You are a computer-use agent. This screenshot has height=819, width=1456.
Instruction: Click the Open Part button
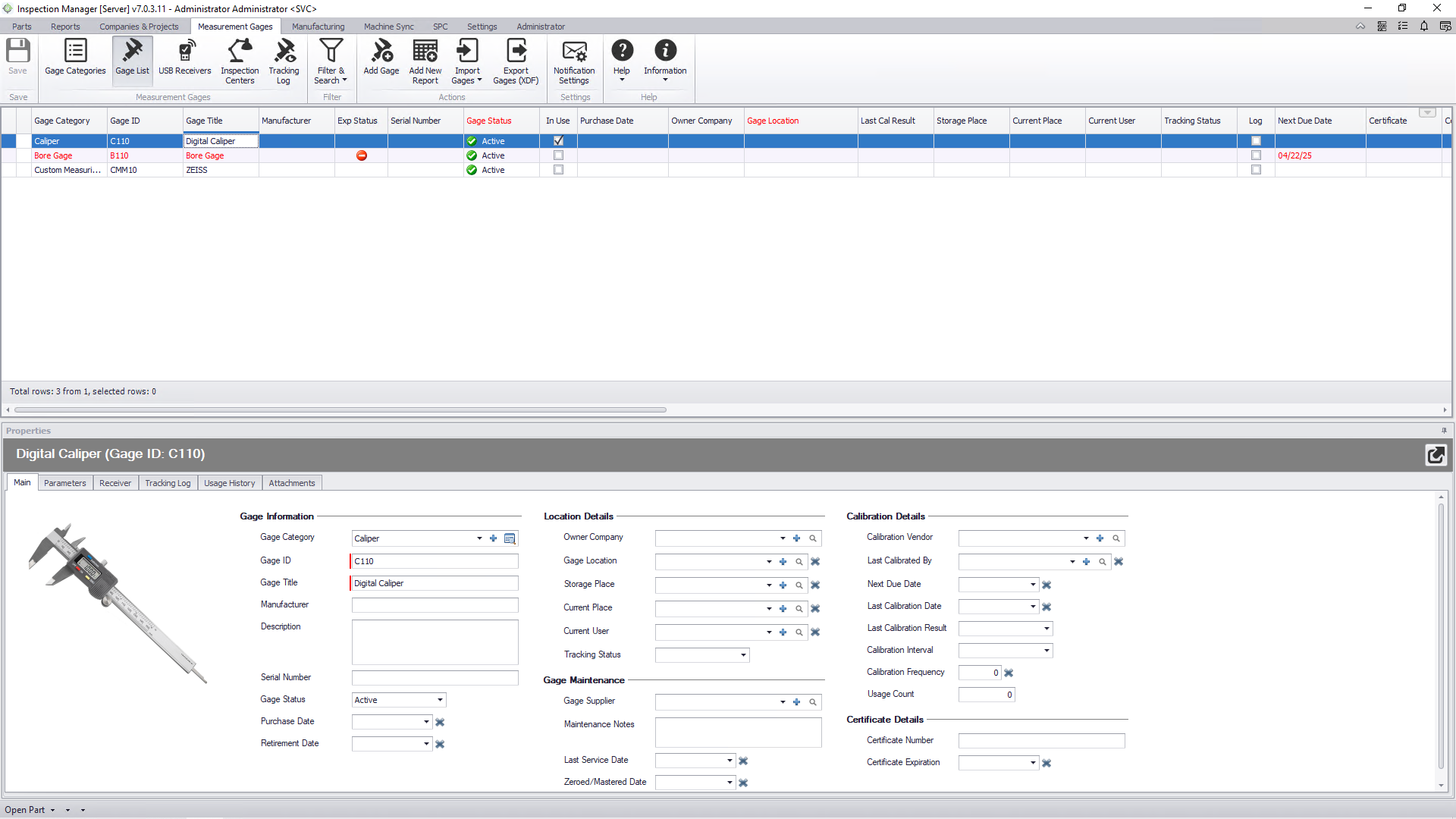pos(25,810)
